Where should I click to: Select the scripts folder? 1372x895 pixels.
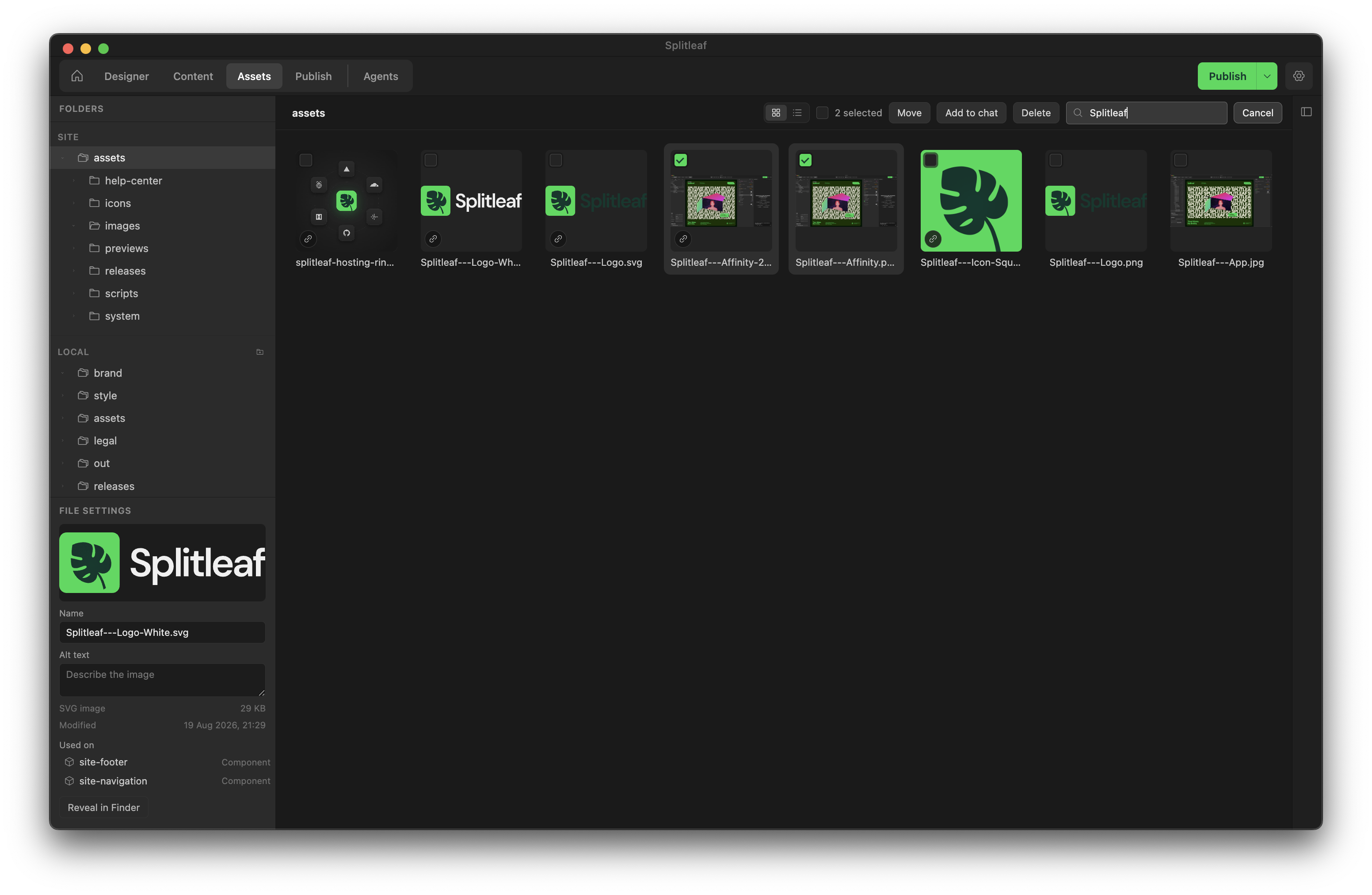(x=163, y=294)
